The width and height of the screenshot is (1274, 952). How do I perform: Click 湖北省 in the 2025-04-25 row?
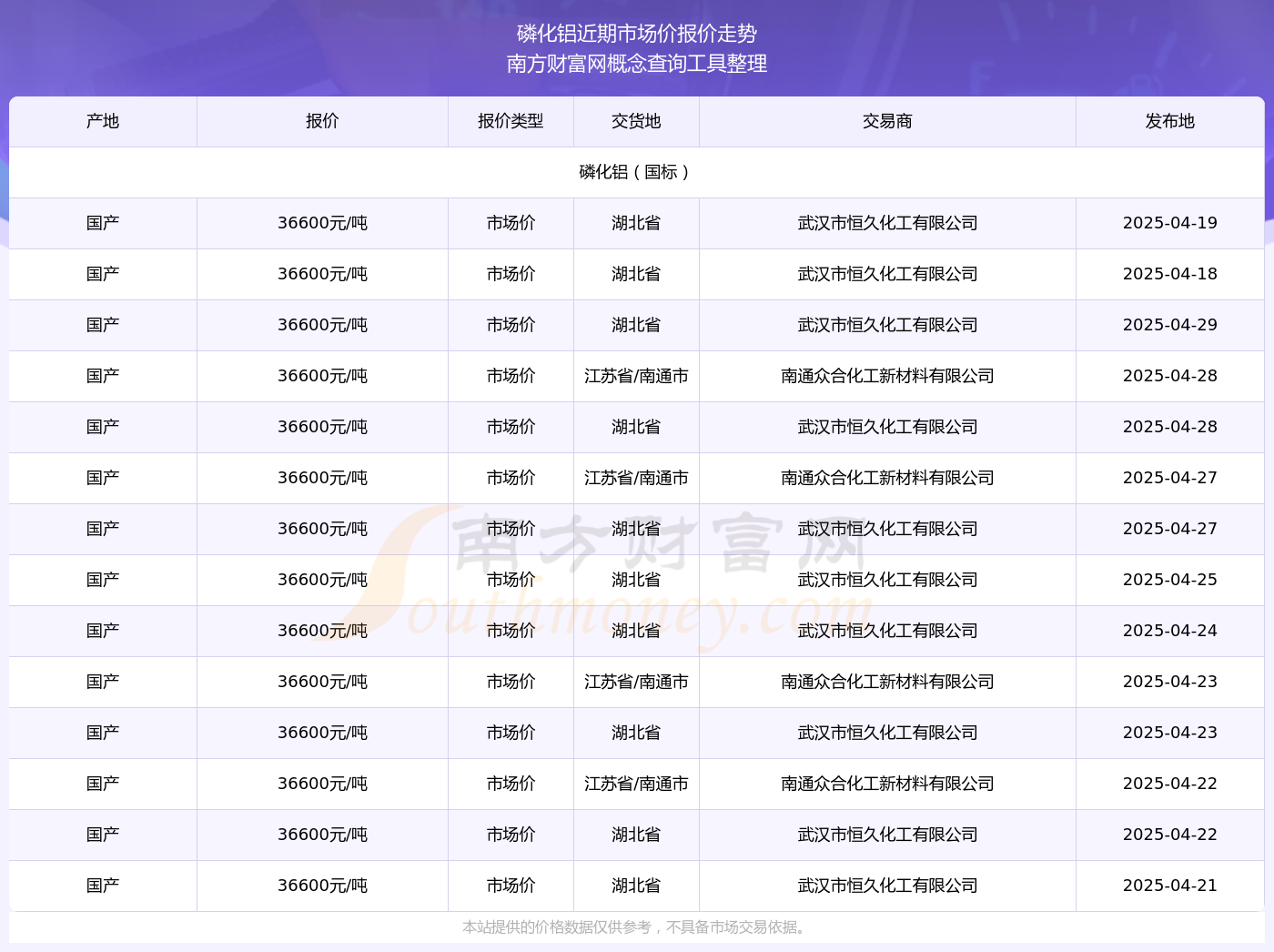pos(636,580)
